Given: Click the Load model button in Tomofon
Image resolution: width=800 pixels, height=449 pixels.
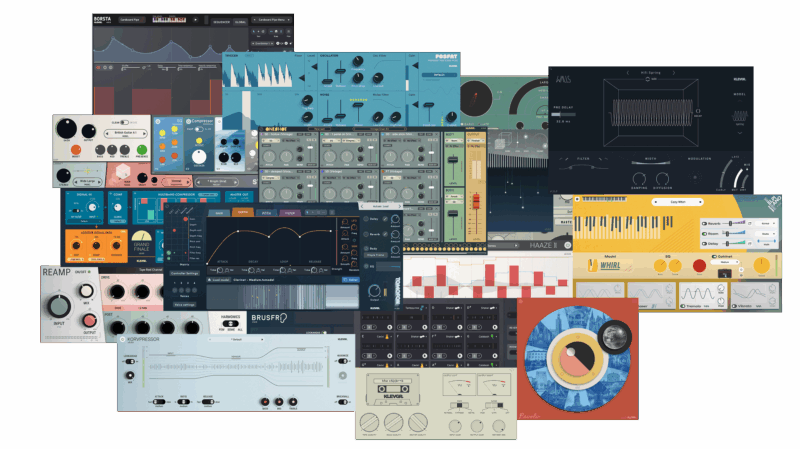Looking at the screenshot, I should (218, 280).
